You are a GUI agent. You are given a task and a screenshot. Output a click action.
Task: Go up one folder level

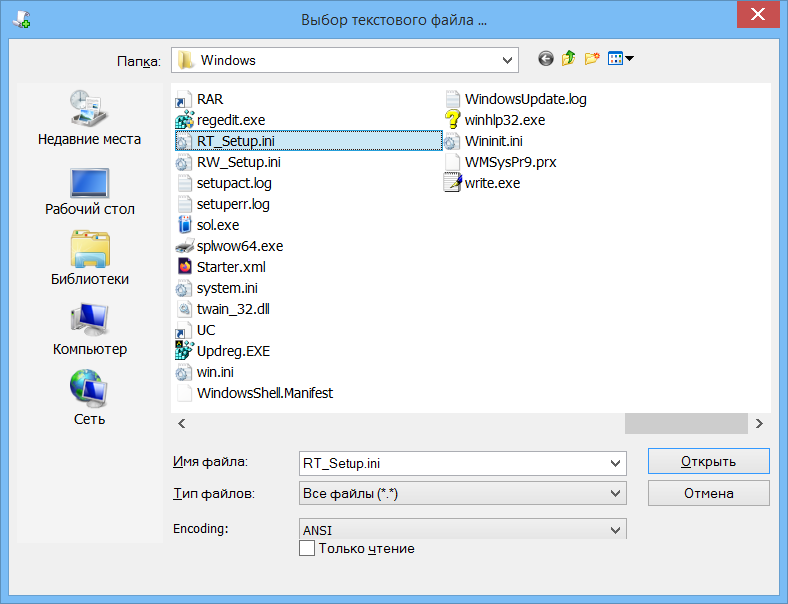pos(569,59)
